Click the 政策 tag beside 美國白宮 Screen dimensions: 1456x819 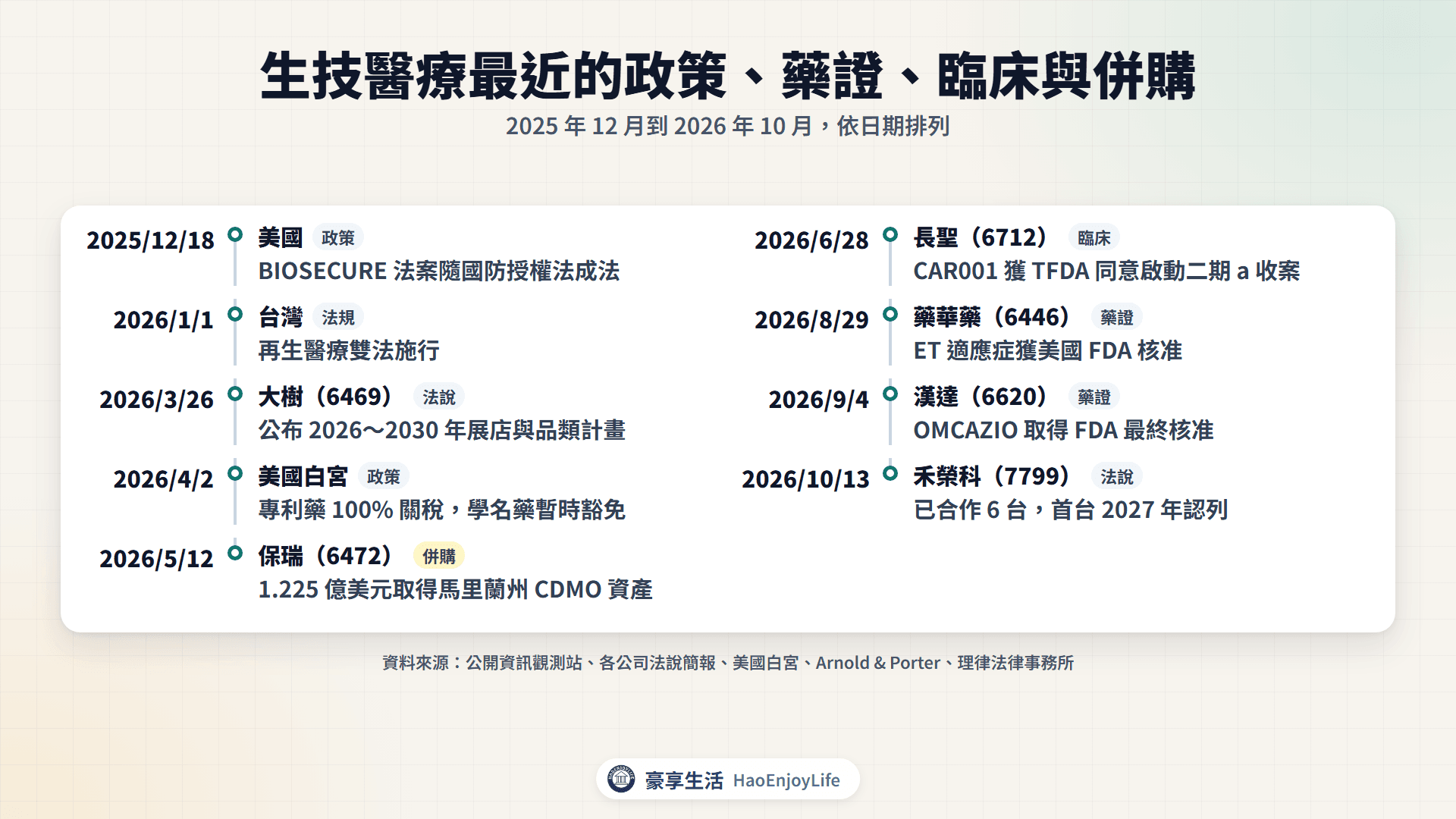click(x=383, y=477)
